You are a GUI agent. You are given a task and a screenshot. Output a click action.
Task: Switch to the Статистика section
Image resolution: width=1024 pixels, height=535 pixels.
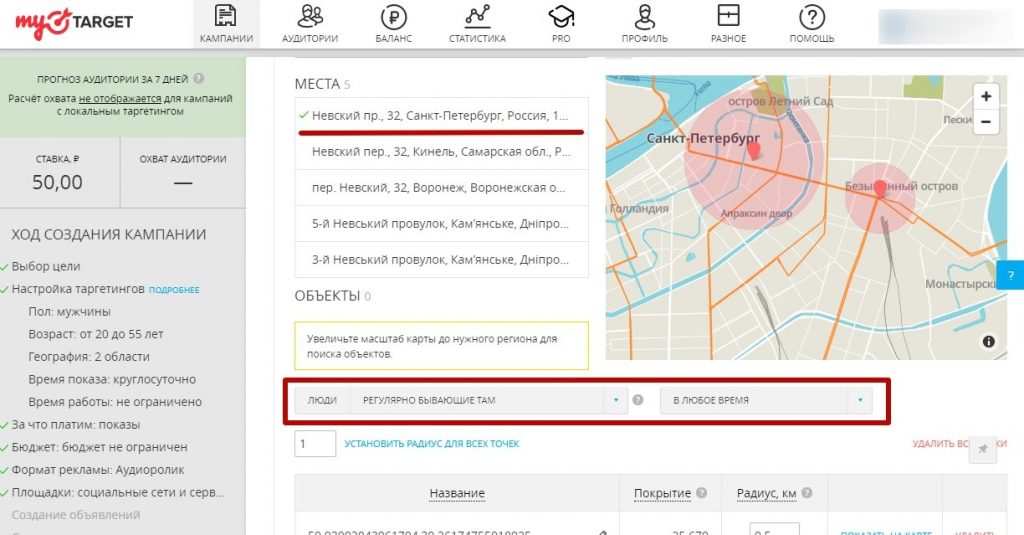tap(477, 24)
